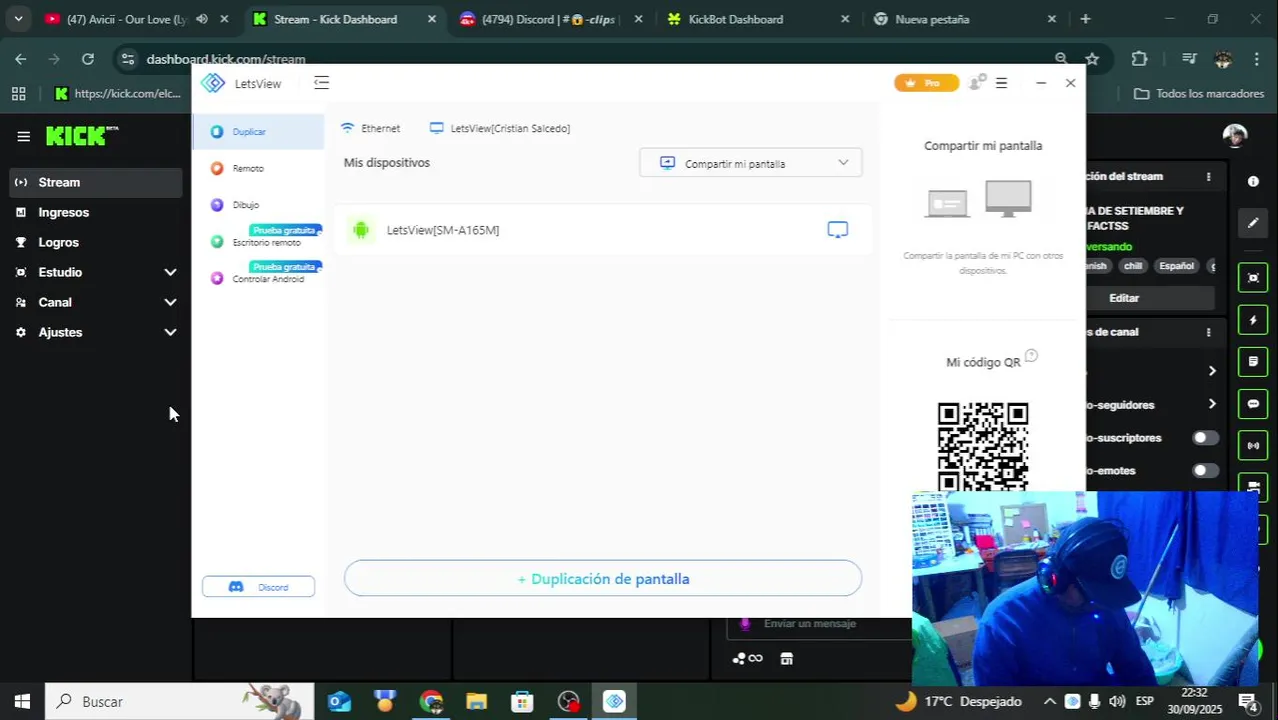
Task: Click the orange Pro upgrade button
Action: pos(925,83)
